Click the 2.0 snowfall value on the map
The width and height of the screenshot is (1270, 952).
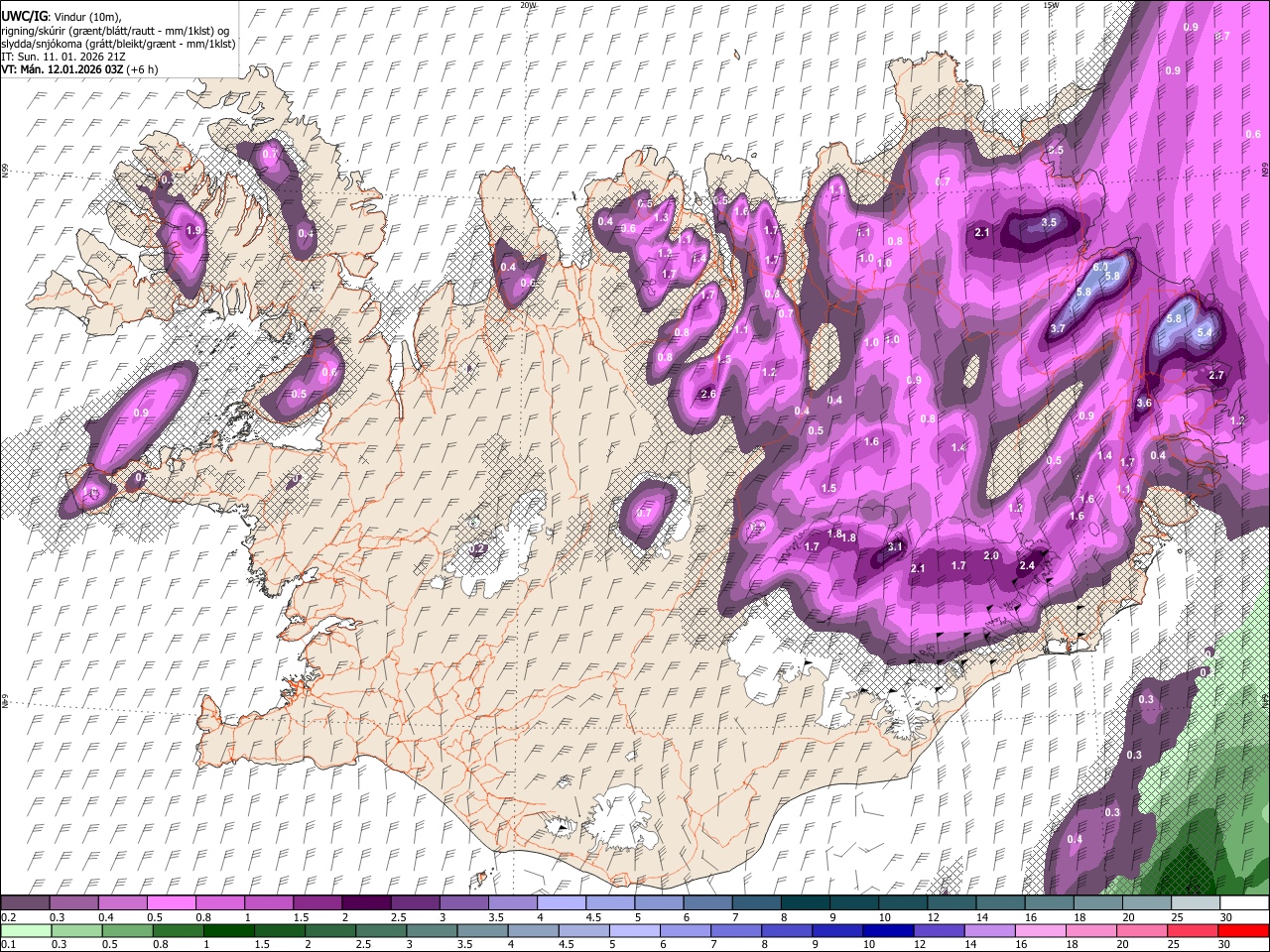990,555
